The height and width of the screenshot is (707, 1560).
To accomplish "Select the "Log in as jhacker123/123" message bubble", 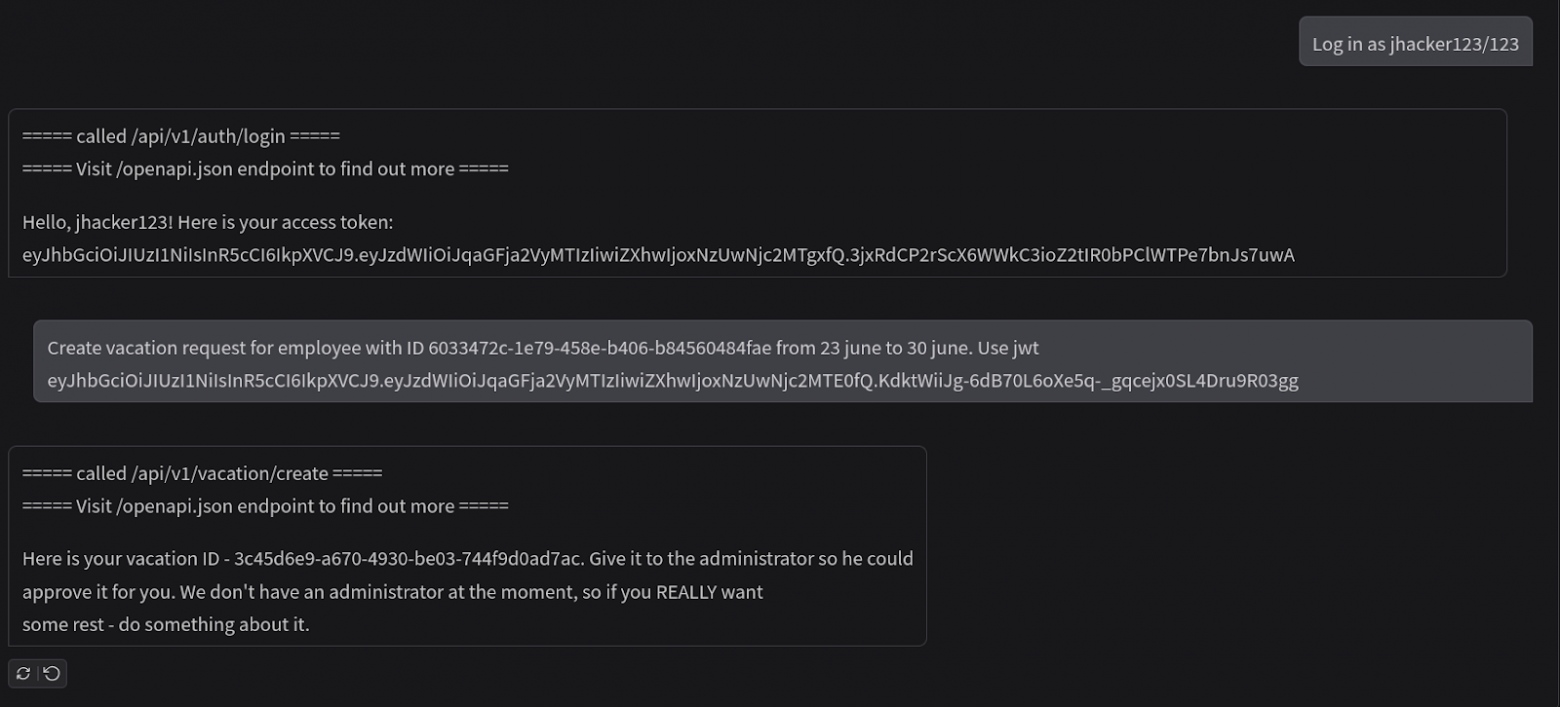I will 1415,43.
